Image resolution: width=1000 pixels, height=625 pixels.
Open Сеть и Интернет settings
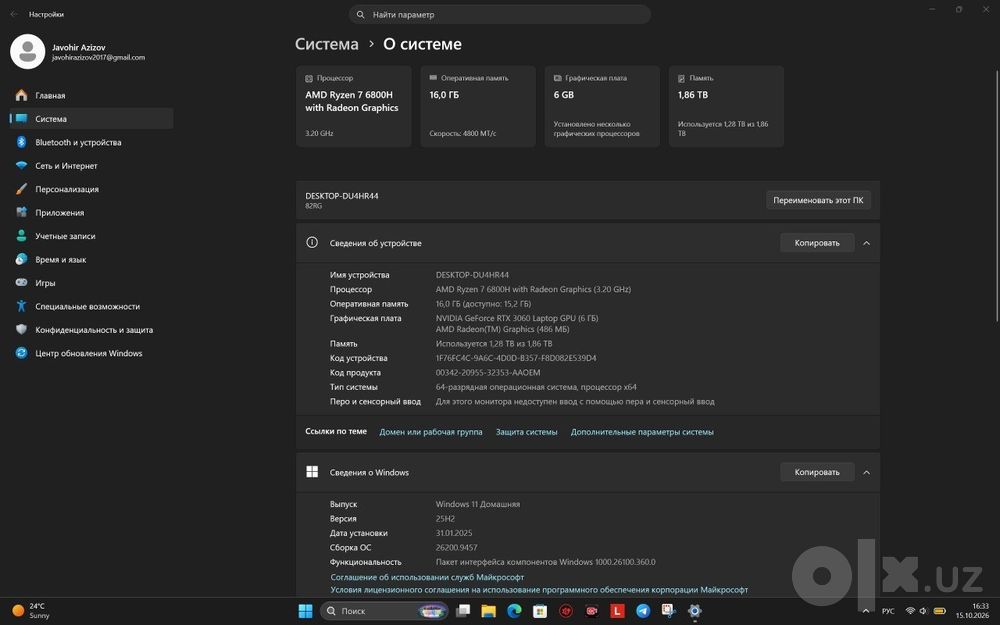pyautogui.click(x=91, y=166)
